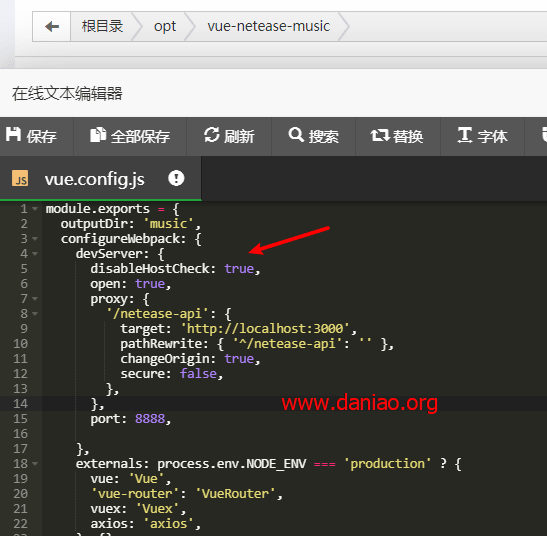
Task: Click the JS file icon on the tab
Action: click(20, 179)
